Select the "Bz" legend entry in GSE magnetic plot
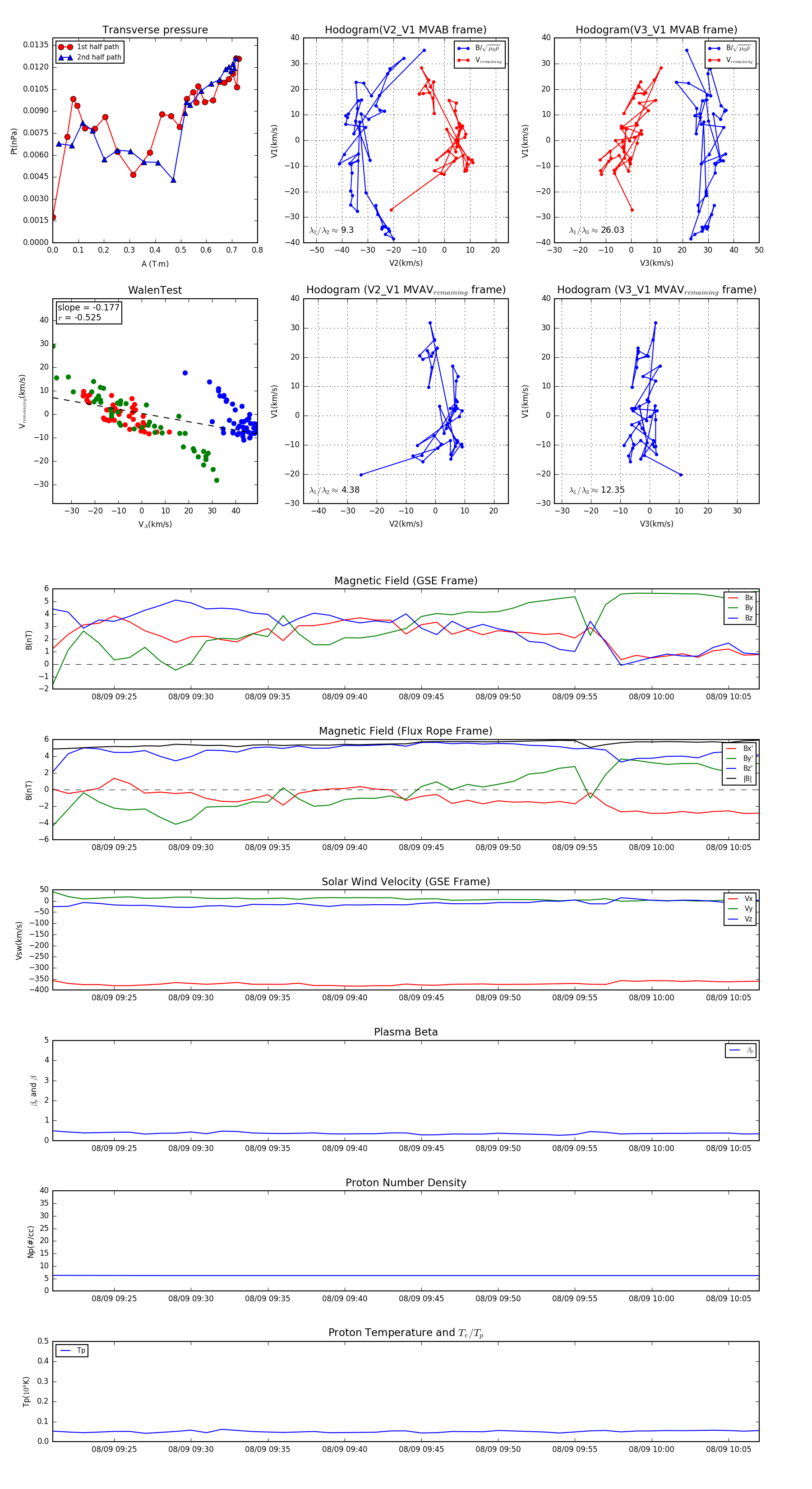 coord(740,618)
